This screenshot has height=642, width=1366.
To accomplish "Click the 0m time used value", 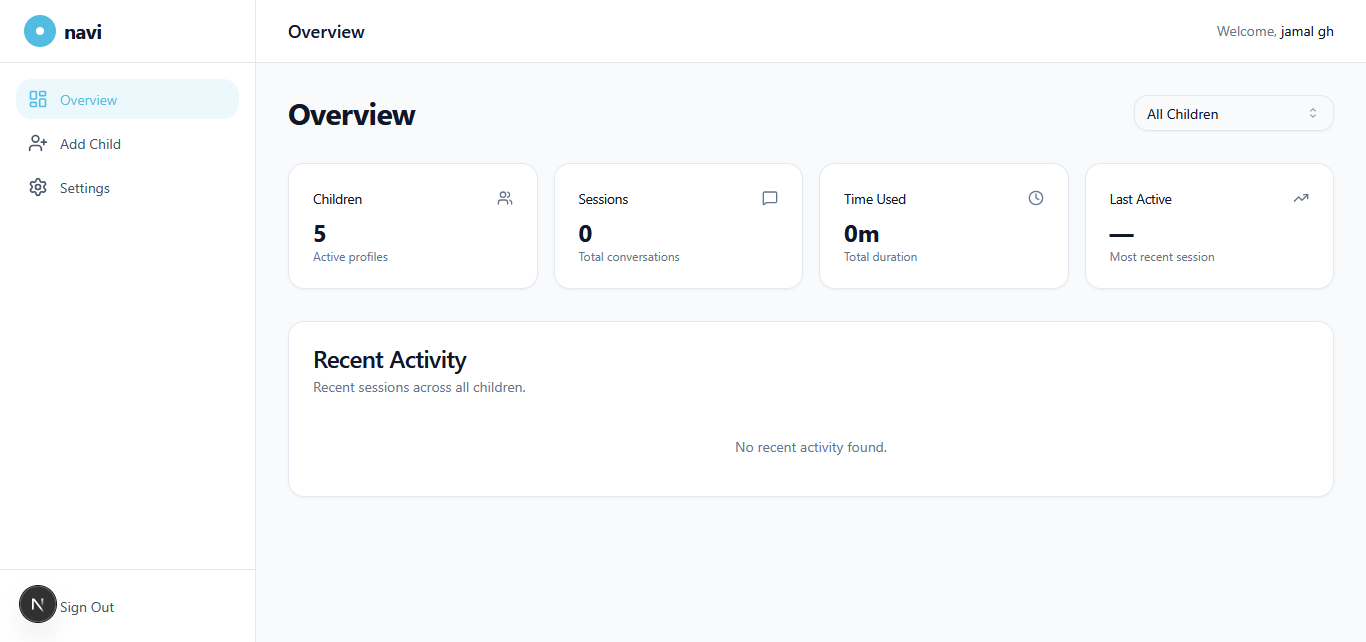I will point(862,233).
